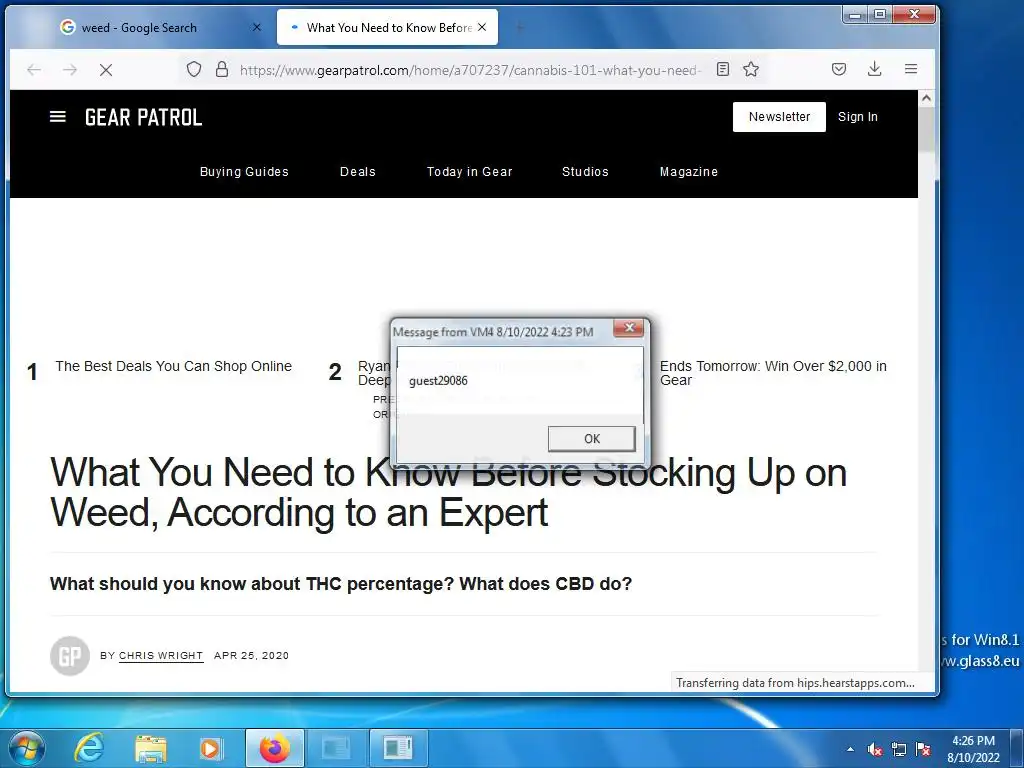This screenshot has height=768, width=1024.
Task: Open Ends Tomorrow: Win Over $2,000 in Gear
Action: coord(773,373)
